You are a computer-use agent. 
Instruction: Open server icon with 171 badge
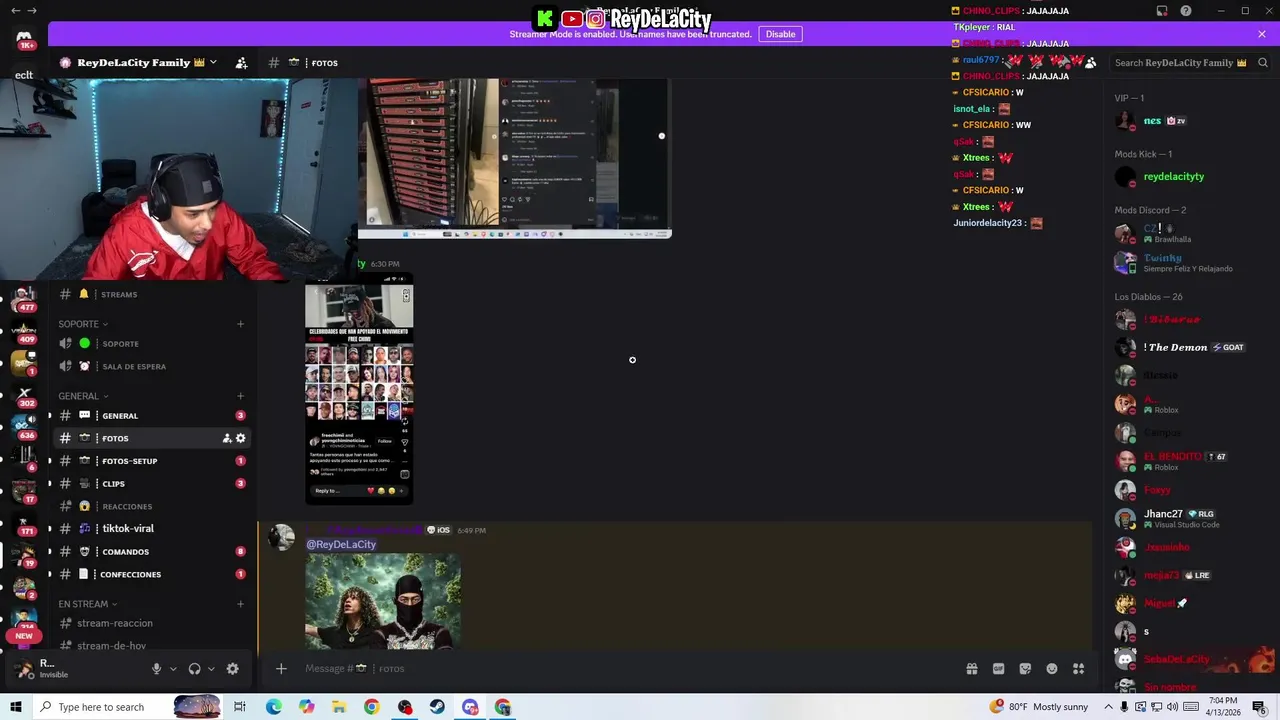tap(24, 523)
